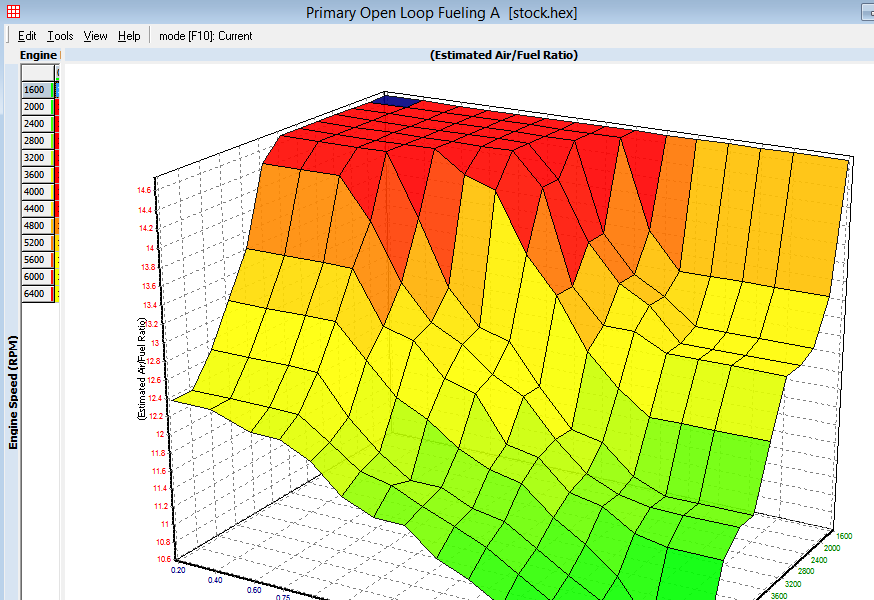
Task: Click the red grid table icon in title bar
Action: click(14, 11)
